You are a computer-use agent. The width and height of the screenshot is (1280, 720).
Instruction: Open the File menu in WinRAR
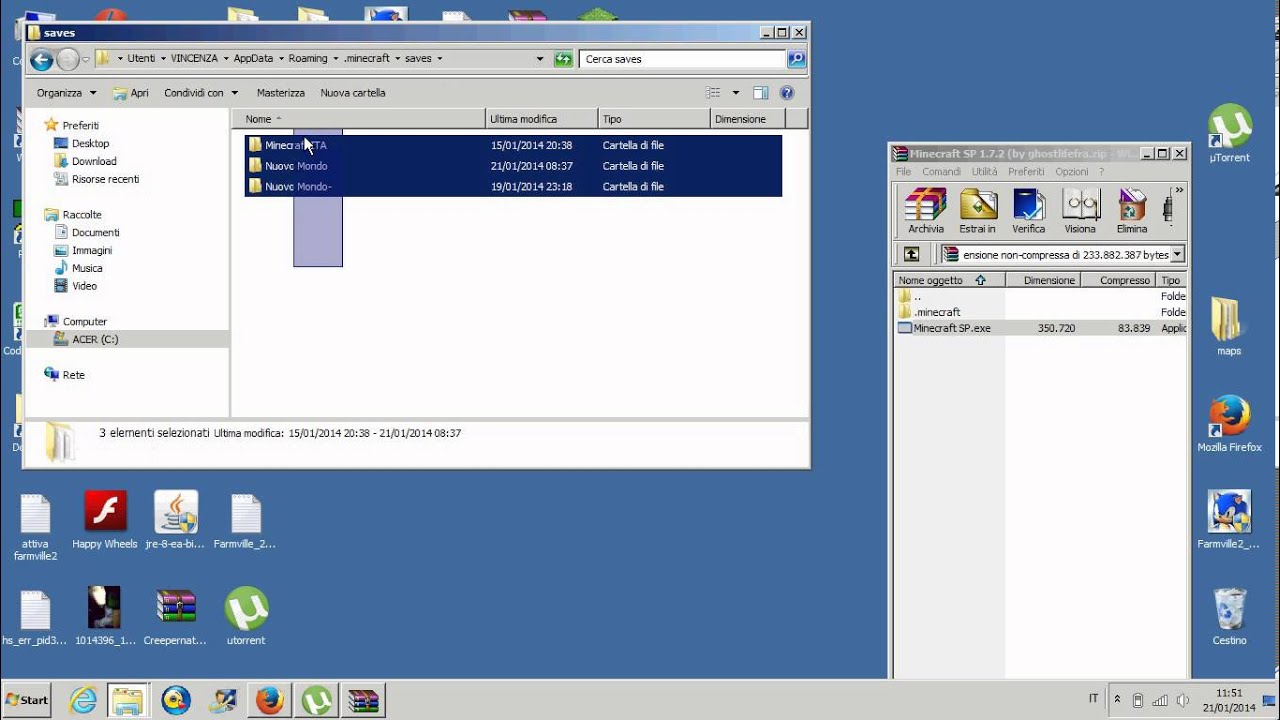click(903, 172)
